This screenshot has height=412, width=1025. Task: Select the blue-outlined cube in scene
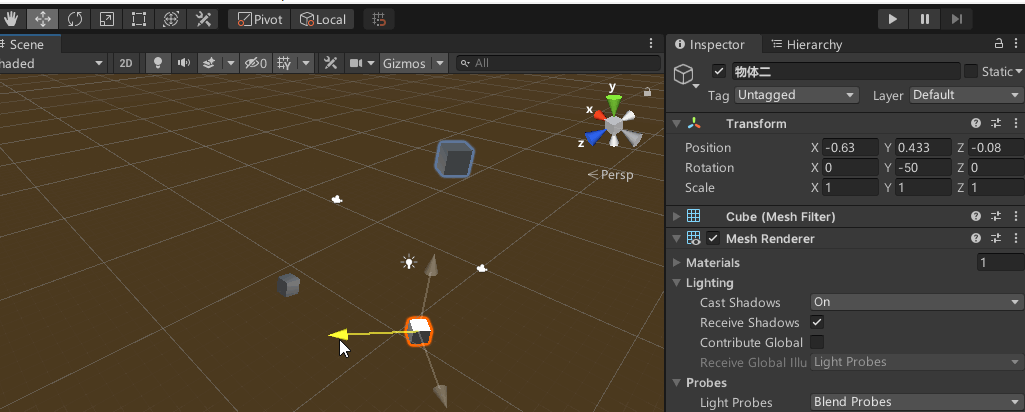click(x=454, y=159)
